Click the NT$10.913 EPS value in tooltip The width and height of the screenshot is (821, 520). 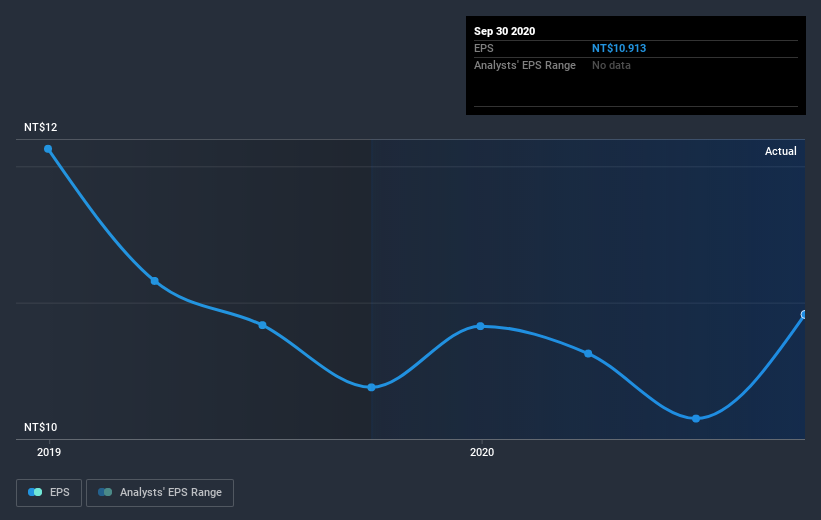pyautogui.click(x=619, y=48)
